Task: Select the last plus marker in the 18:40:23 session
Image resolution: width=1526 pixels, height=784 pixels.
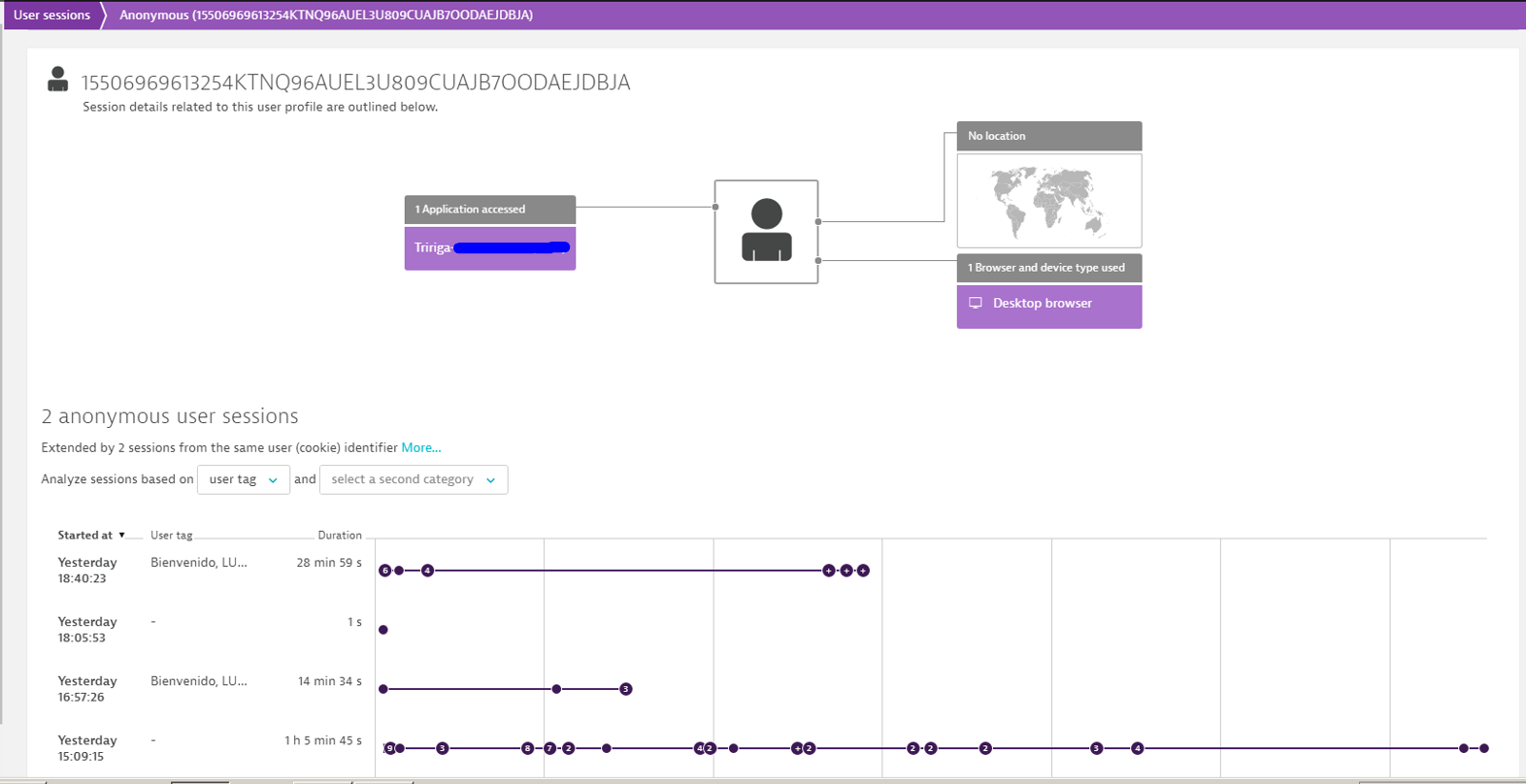Action: (863, 571)
